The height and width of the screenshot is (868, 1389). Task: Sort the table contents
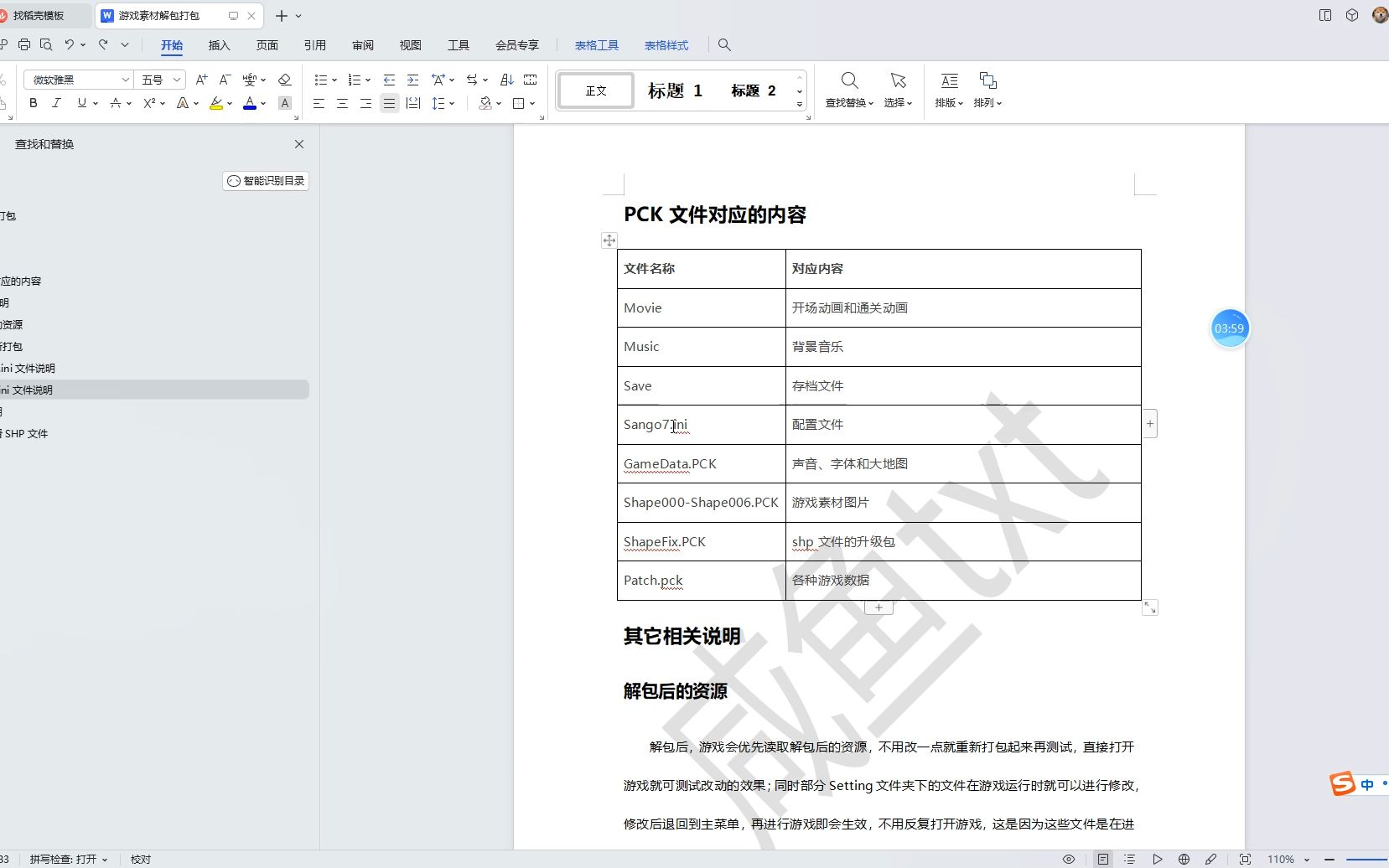pyautogui.click(x=506, y=80)
